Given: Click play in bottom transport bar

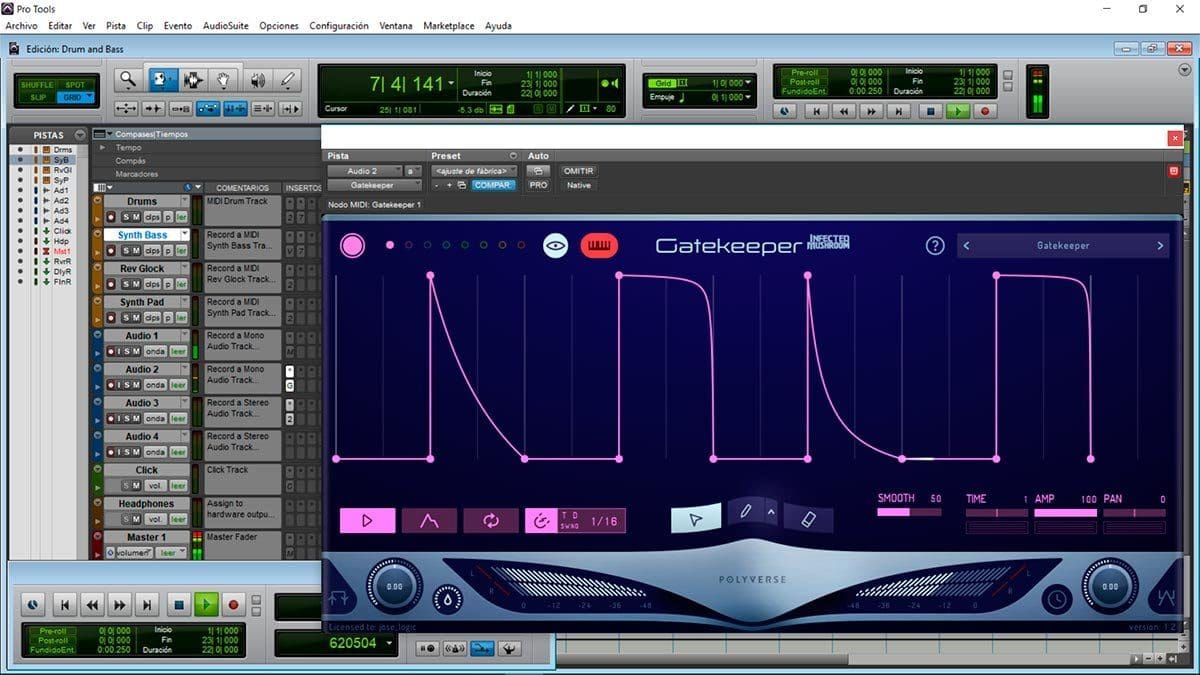Looking at the screenshot, I should (x=205, y=604).
